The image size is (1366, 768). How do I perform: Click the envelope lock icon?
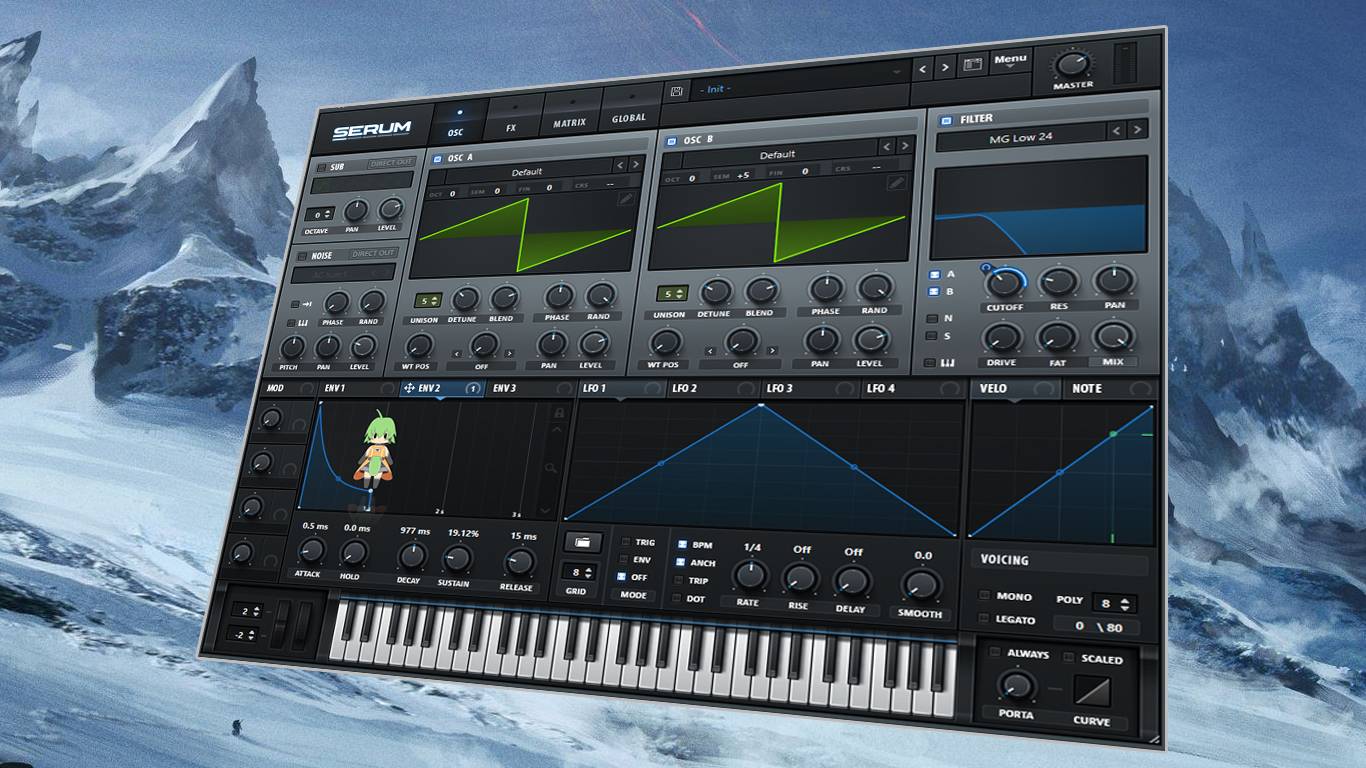[559, 413]
